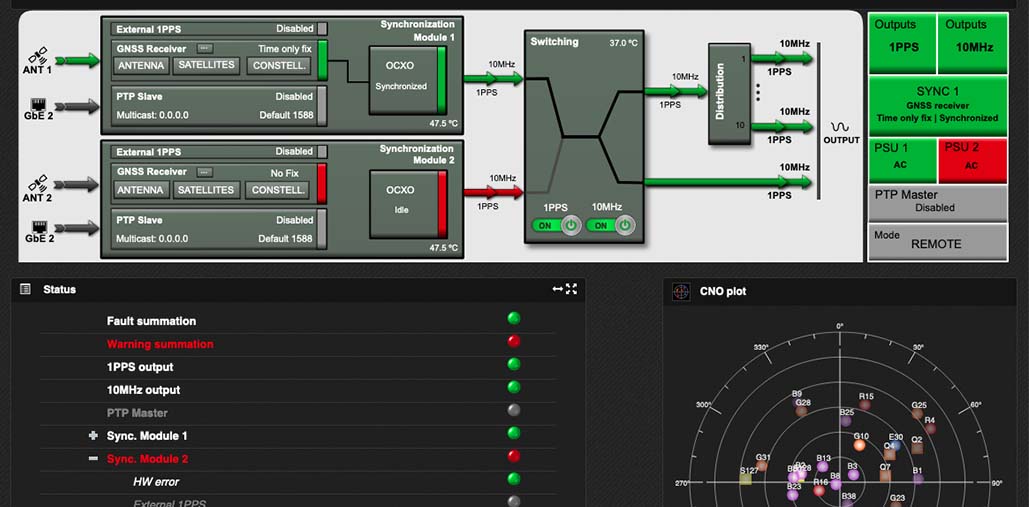The width and height of the screenshot is (1029, 507).
Task: Click the Module 1 OCXO Synchronized block
Action: 408,79
